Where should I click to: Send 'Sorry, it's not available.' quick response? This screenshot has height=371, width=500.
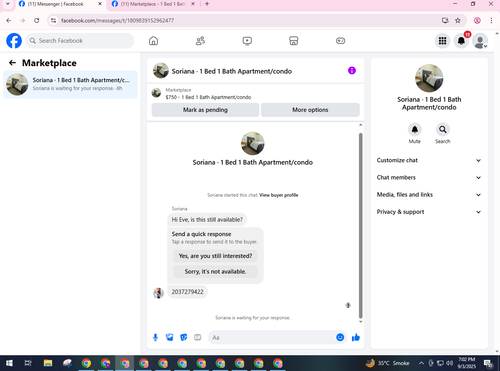(215, 272)
